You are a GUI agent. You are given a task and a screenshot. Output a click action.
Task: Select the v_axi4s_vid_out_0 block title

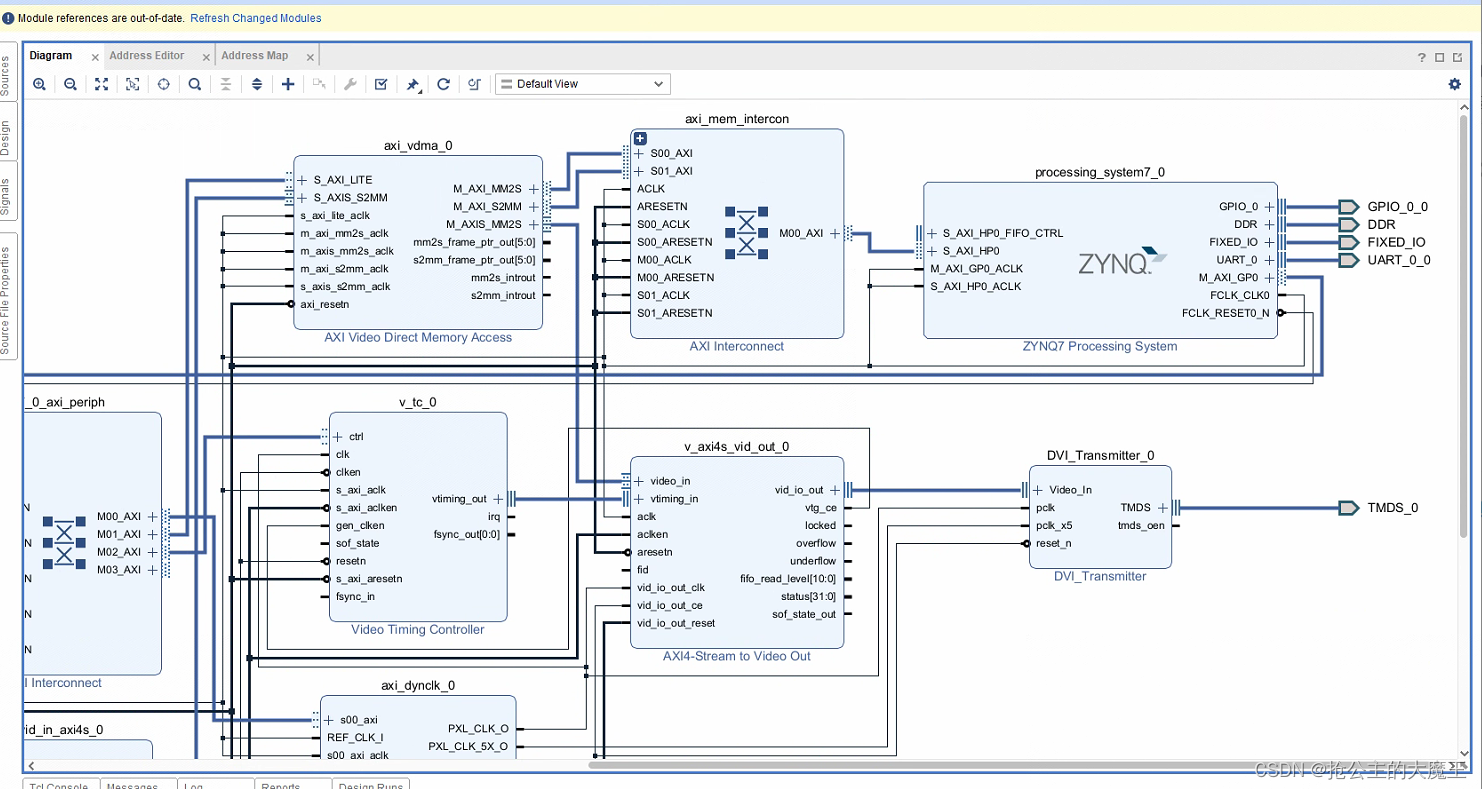[736, 447]
